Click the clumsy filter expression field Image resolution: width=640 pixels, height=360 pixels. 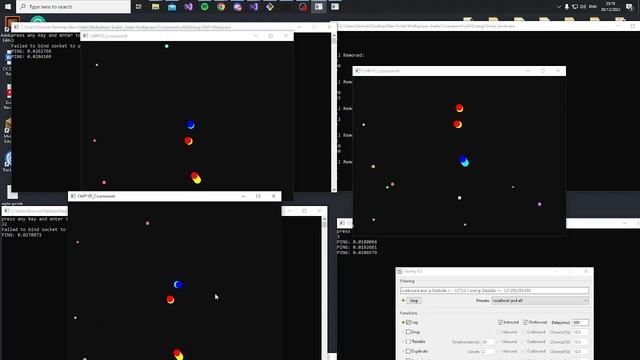point(494,290)
